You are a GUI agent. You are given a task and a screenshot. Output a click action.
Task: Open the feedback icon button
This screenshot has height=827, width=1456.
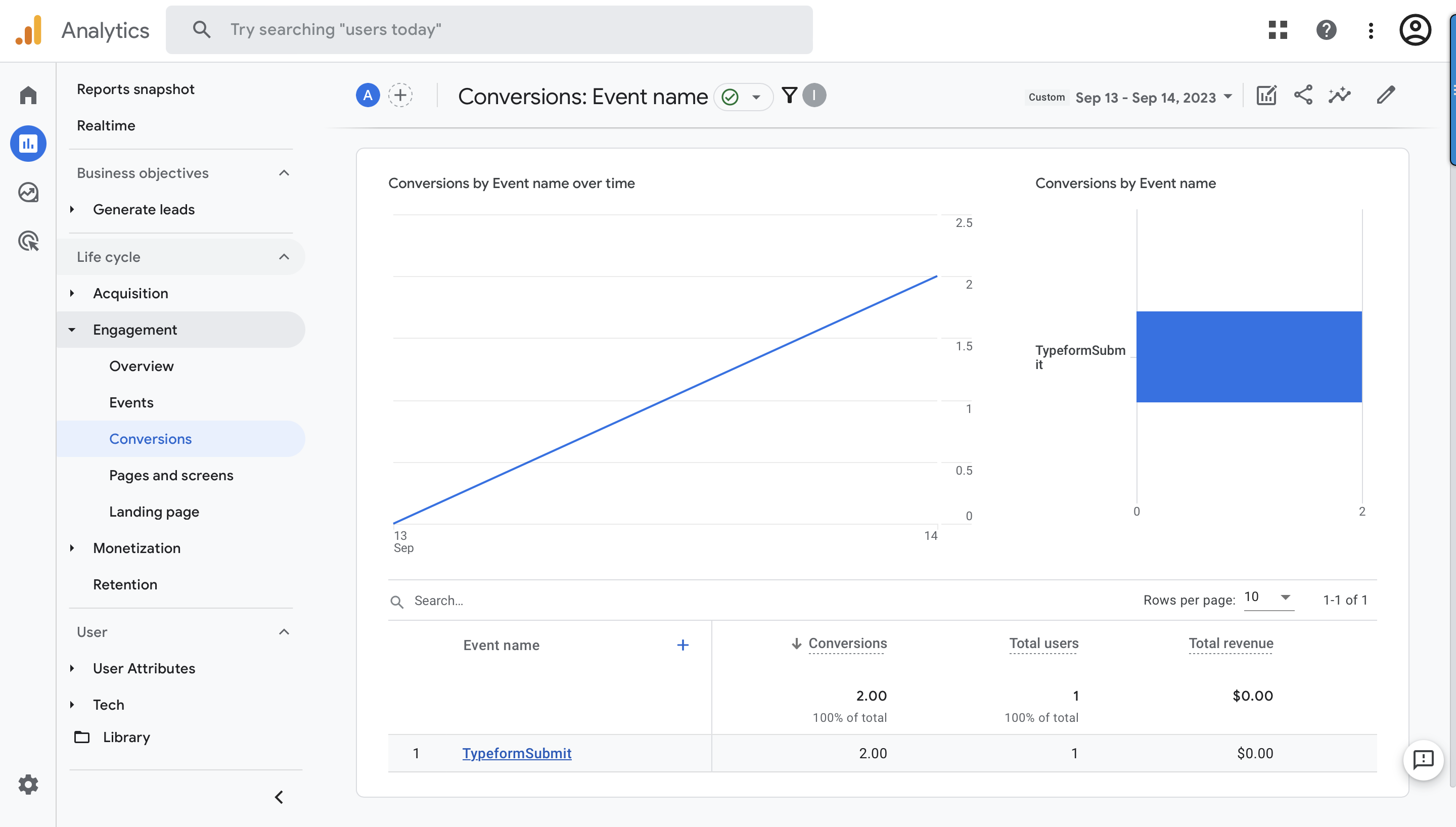pyautogui.click(x=1423, y=761)
